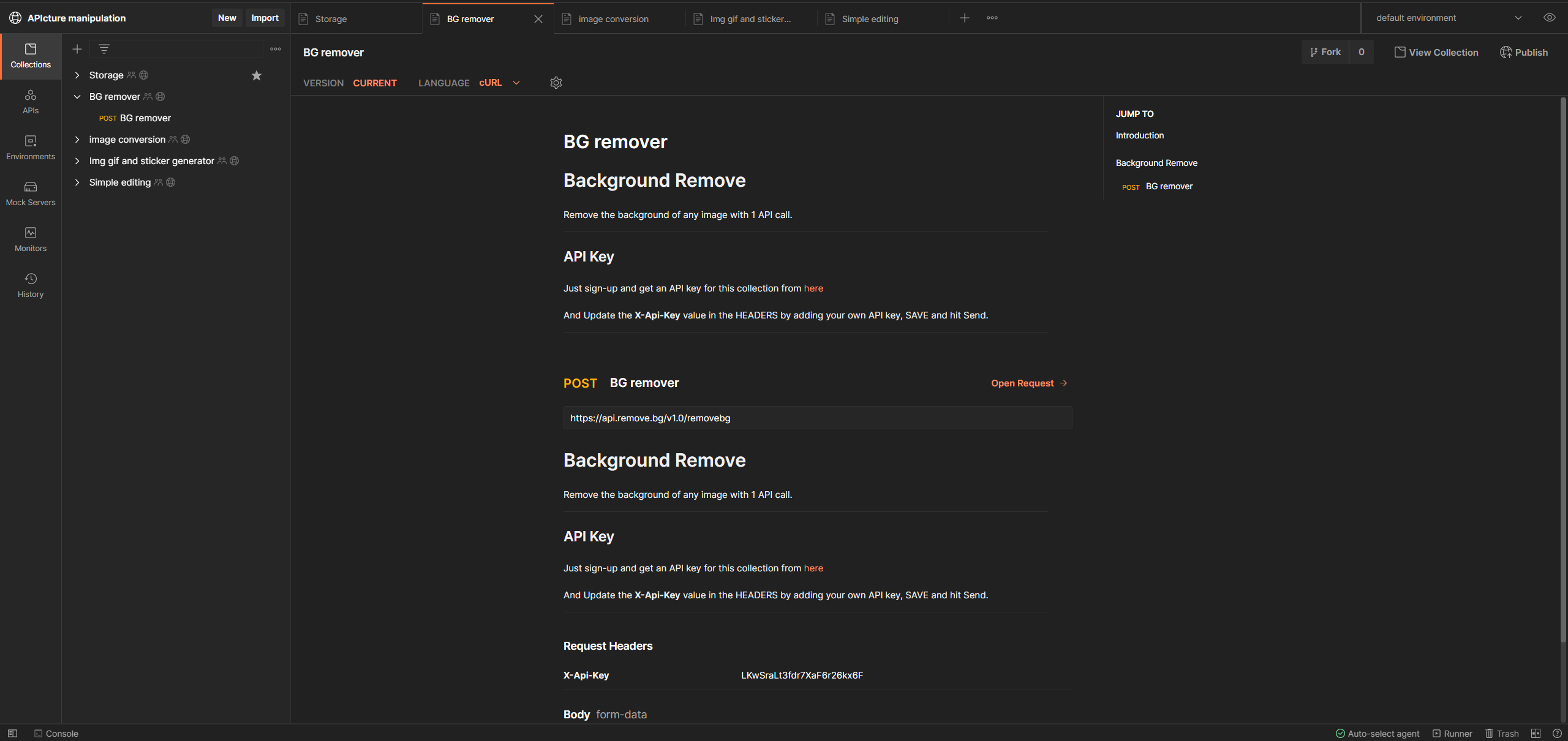Image resolution: width=1568 pixels, height=741 pixels.
Task: Click the documentation settings gear icon
Action: click(556, 83)
